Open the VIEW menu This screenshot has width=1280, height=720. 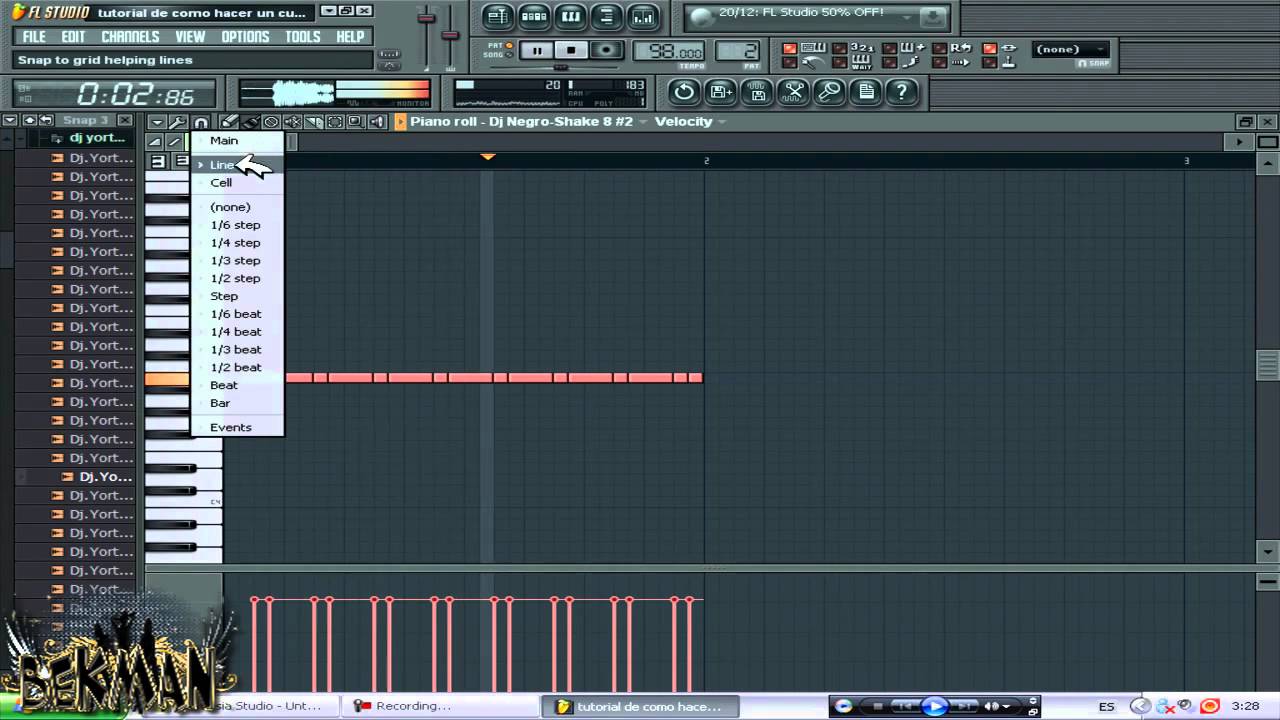(x=190, y=36)
